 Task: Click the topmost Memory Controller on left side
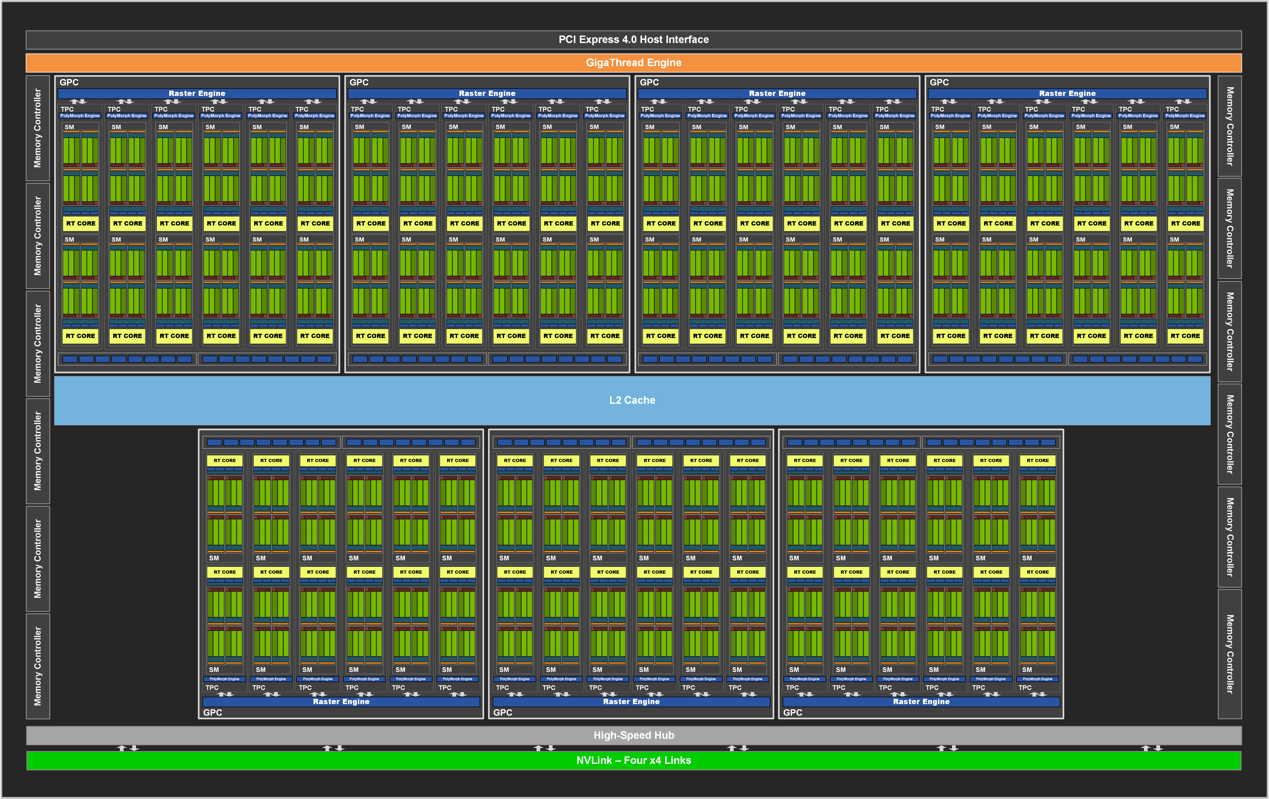38,128
